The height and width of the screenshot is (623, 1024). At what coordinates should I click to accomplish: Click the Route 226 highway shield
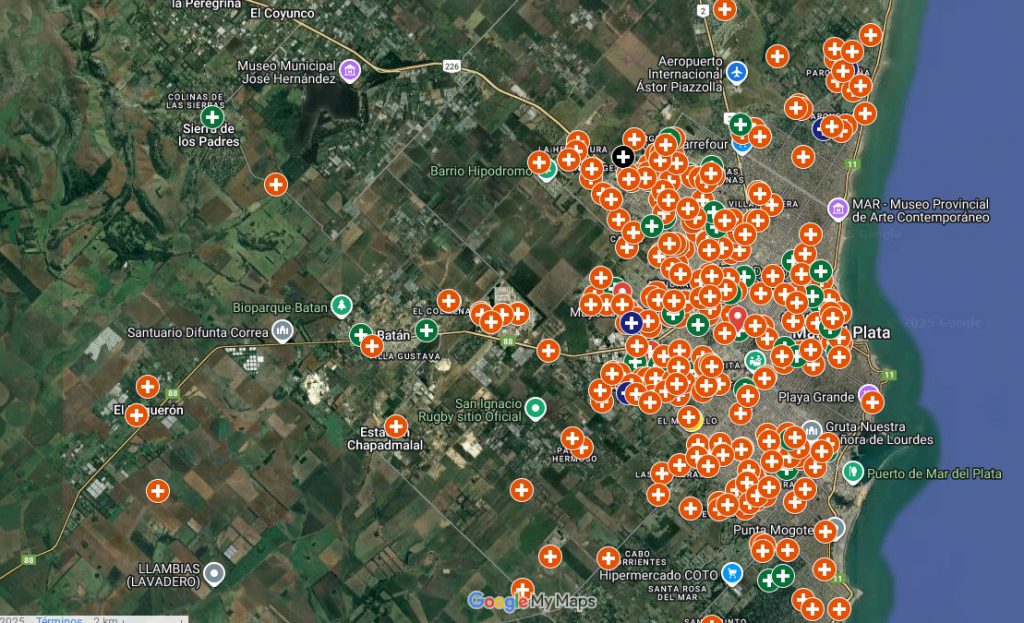(x=451, y=67)
